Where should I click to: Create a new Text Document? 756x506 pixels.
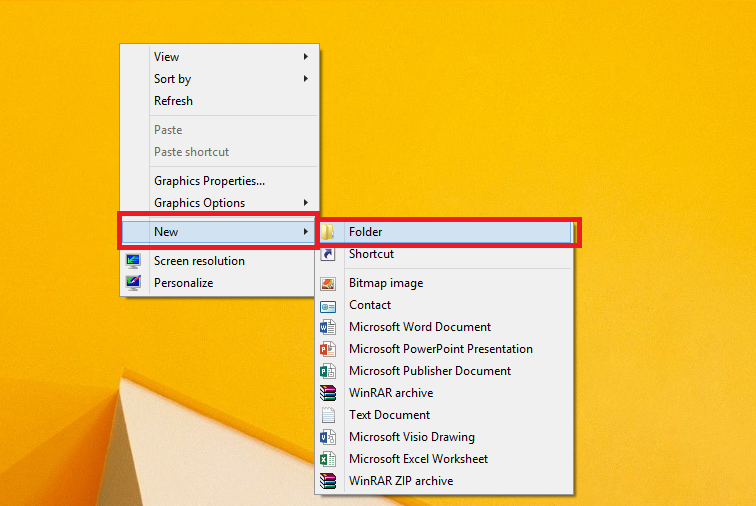445,415
